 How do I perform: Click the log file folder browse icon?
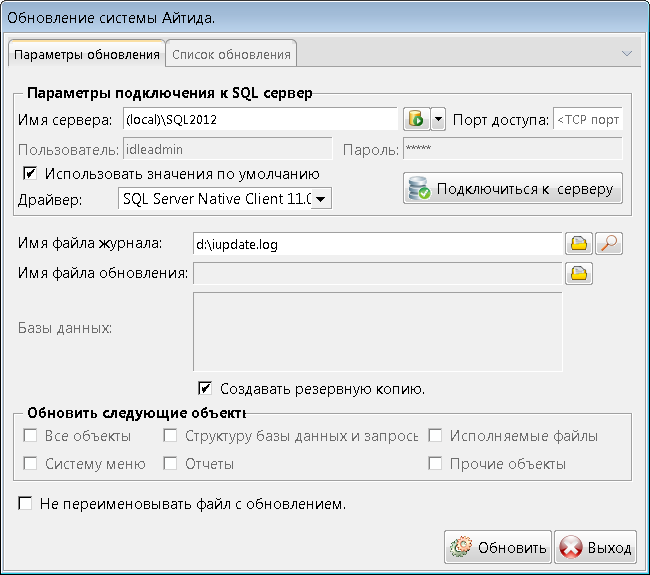point(579,243)
